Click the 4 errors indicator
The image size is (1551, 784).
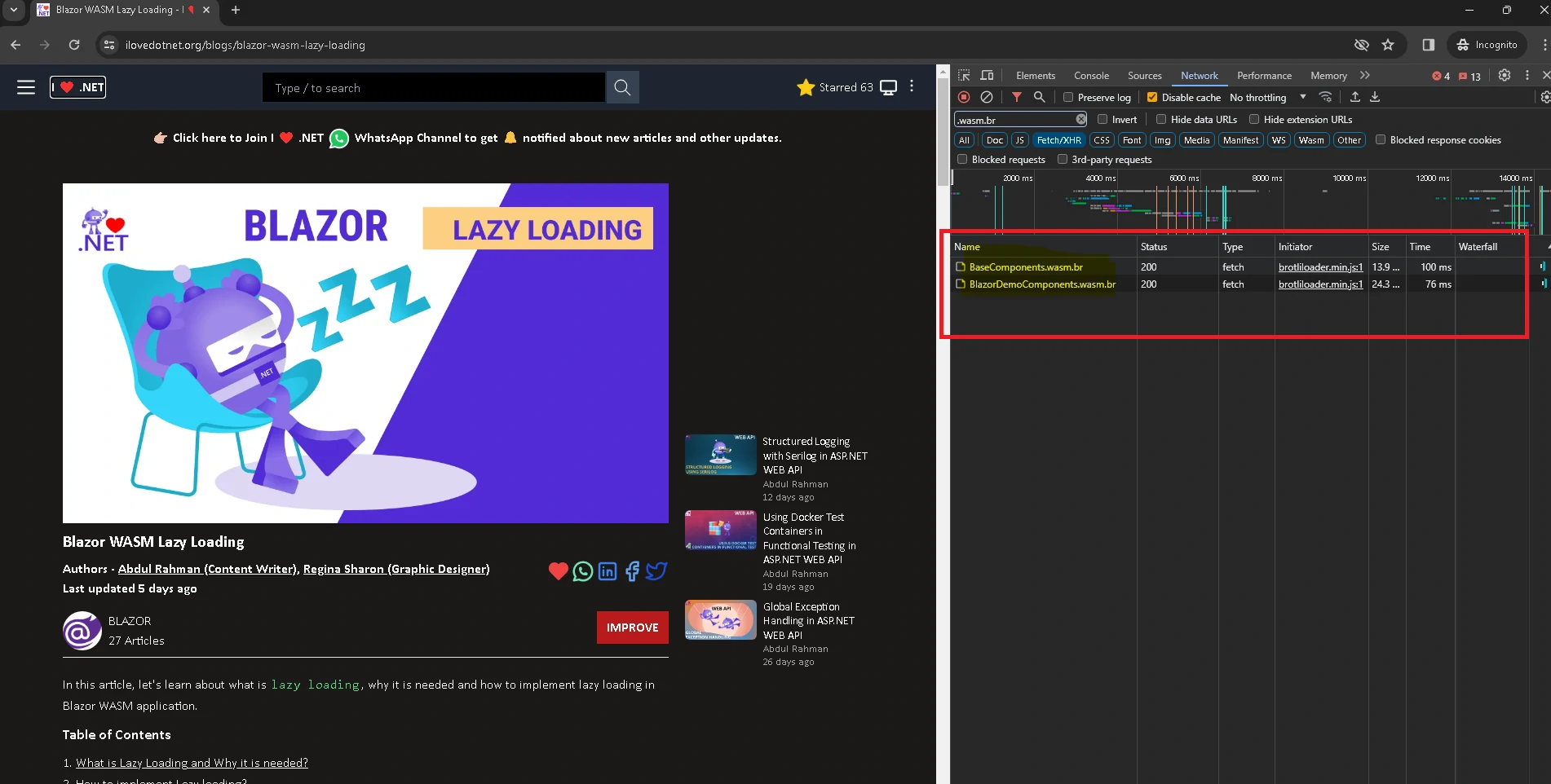click(x=1441, y=76)
